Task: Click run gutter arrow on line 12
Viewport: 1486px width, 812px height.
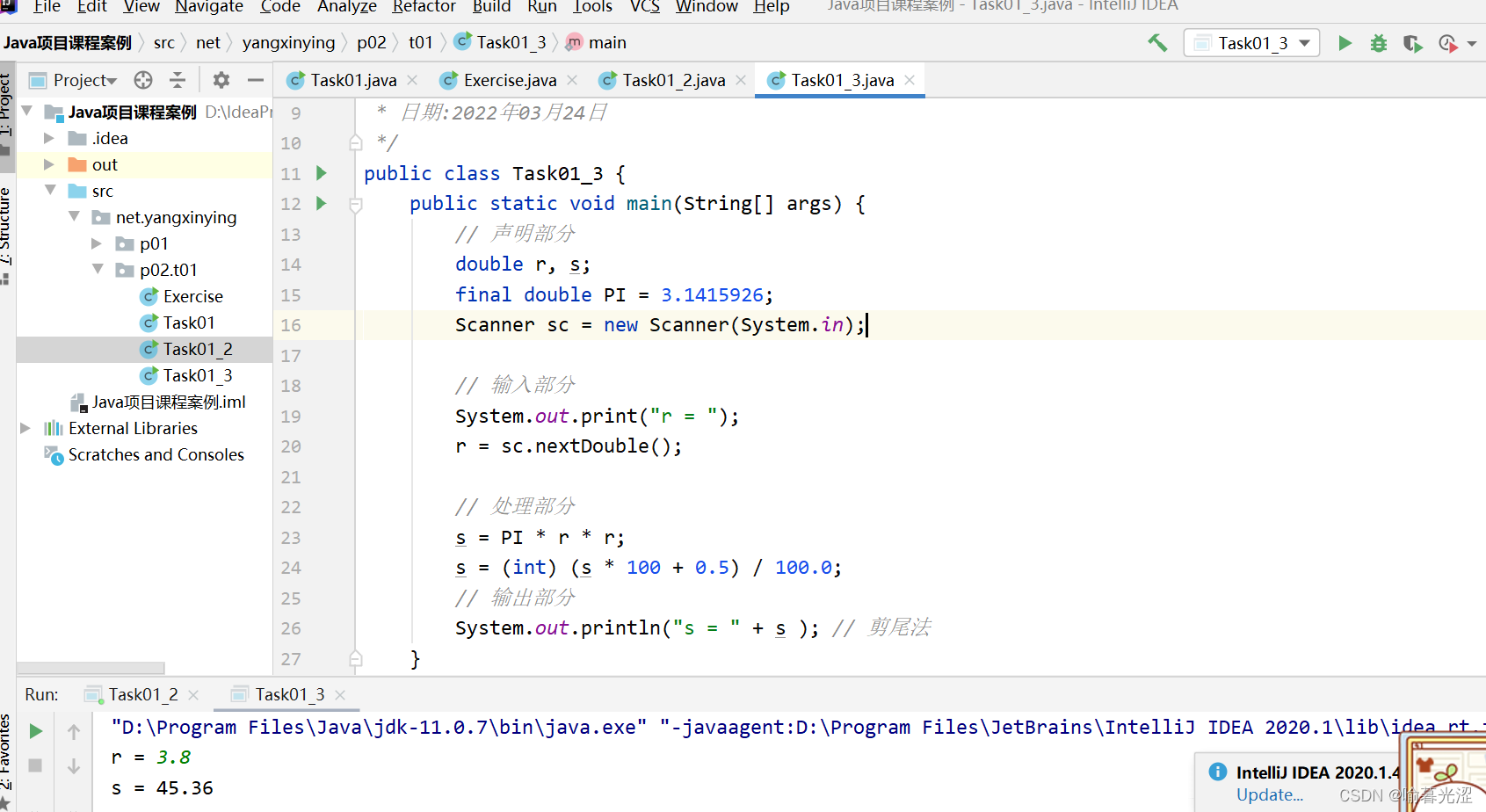Action: tap(322, 203)
